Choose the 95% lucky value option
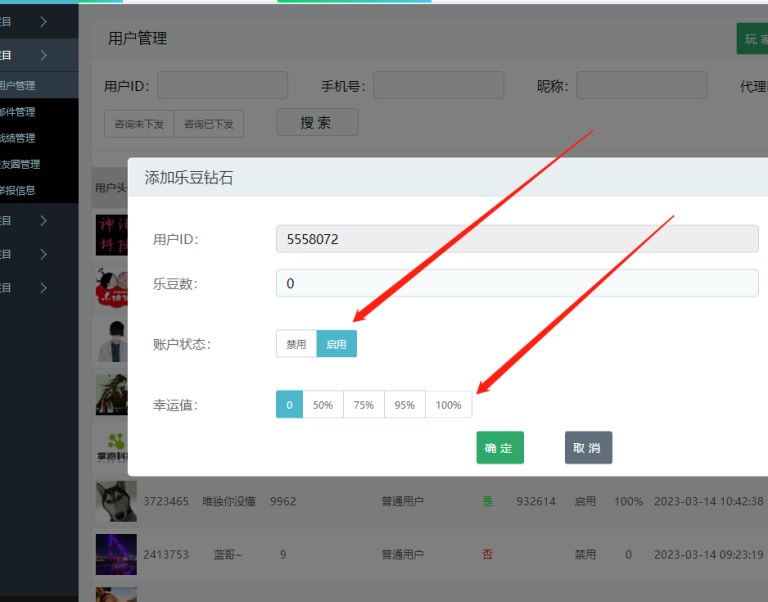The height and width of the screenshot is (602, 768). tap(405, 405)
